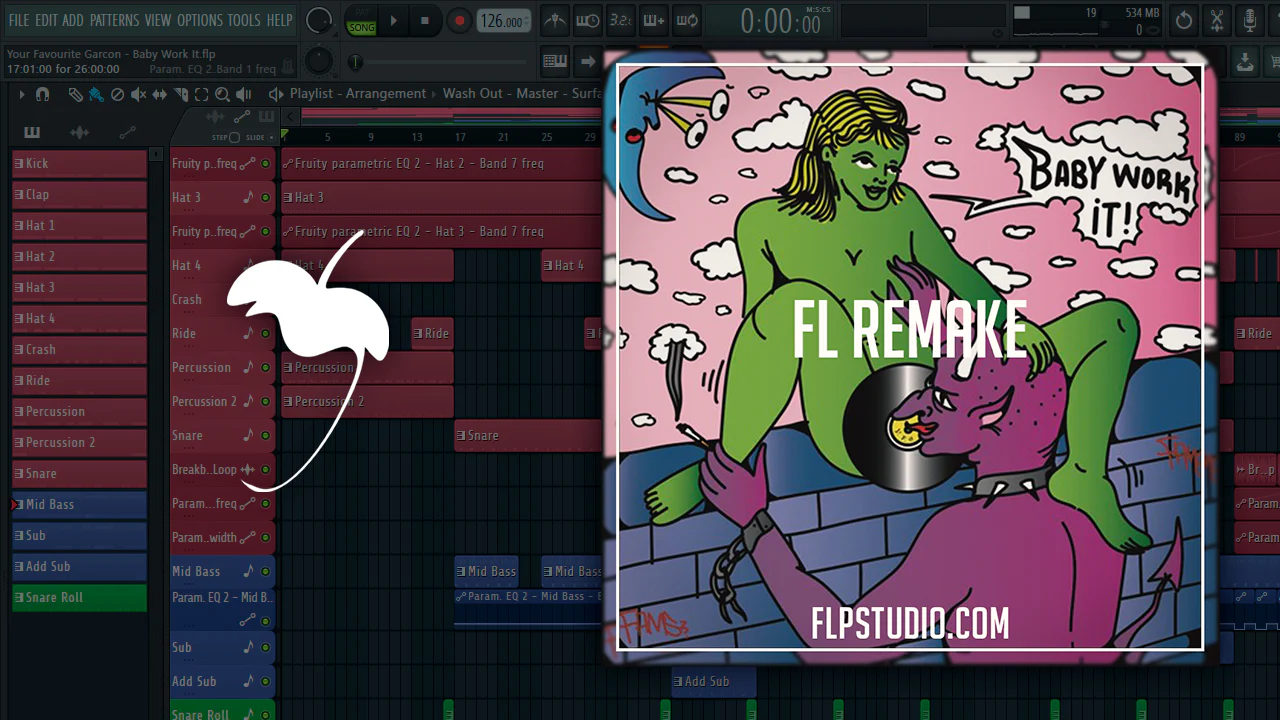Open the audio editor scissors icon
Viewport: 1280px width, 720px height.
(1217, 20)
